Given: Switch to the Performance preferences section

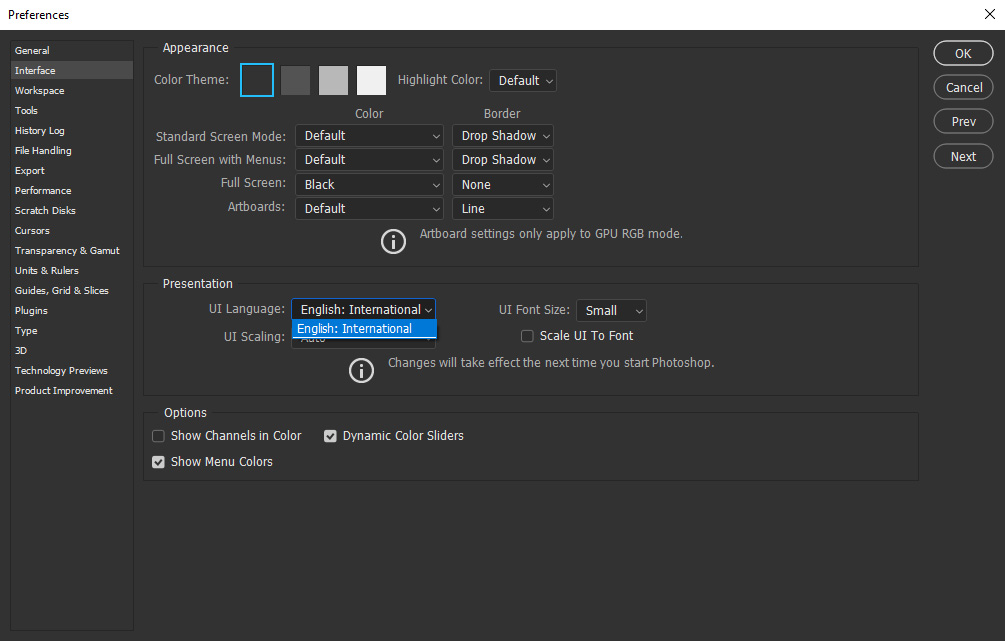Looking at the screenshot, I should coord(42,190).
